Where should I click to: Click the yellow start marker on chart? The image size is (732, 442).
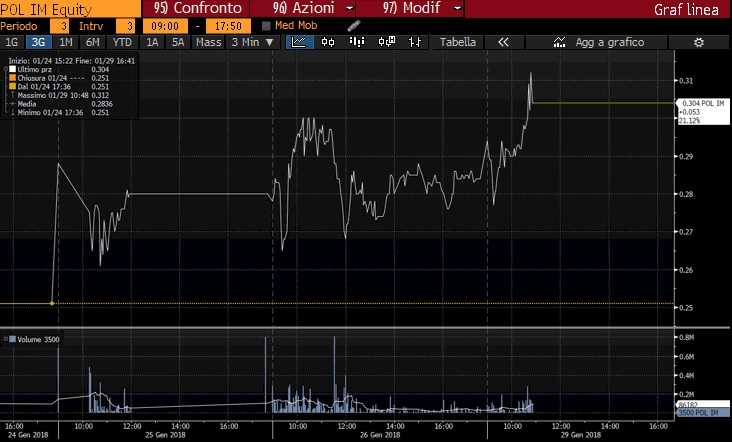pyautogui.click(x=52, y=303)
